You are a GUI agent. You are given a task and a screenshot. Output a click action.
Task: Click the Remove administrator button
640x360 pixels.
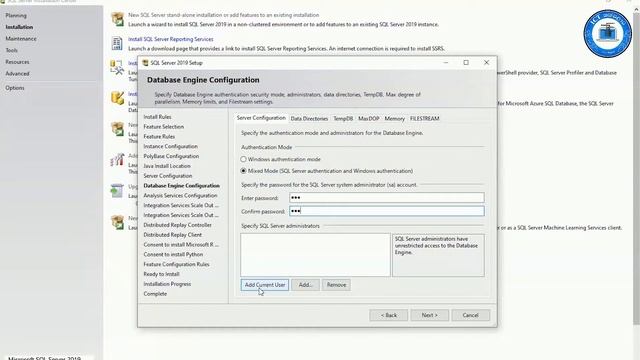coord(336,285)
